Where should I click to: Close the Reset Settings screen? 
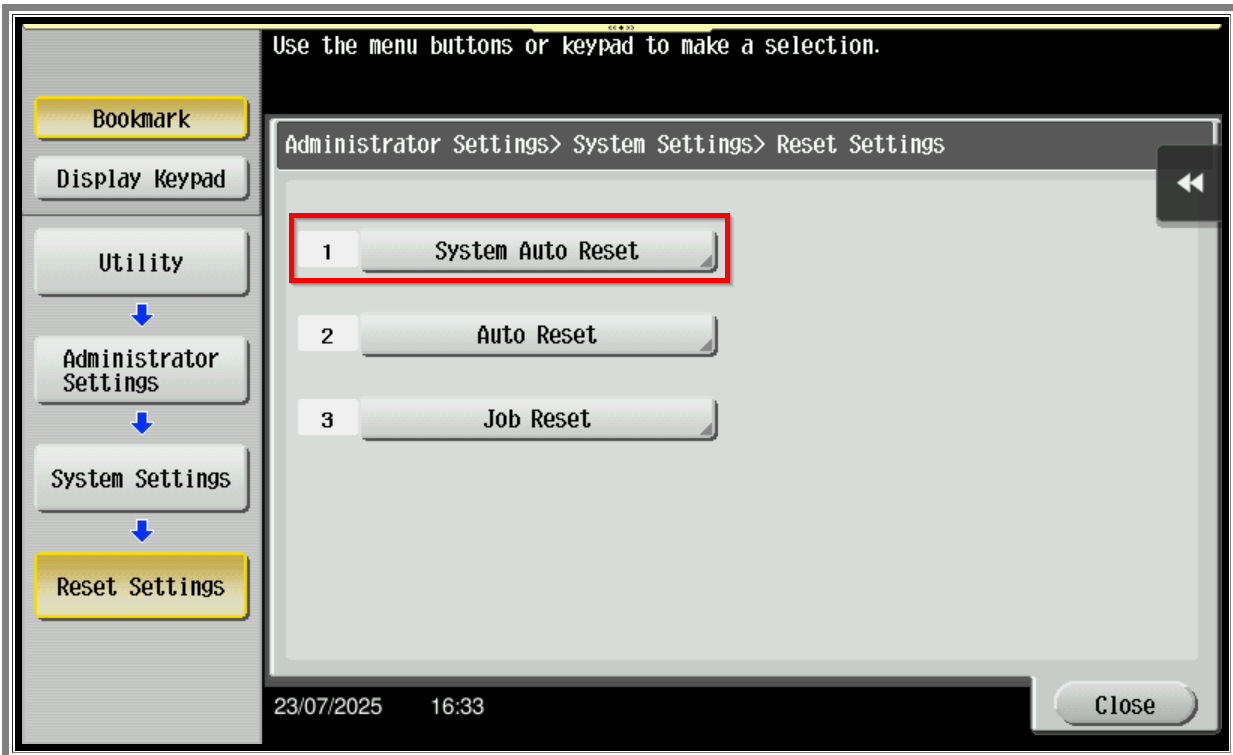(1125, 706)
